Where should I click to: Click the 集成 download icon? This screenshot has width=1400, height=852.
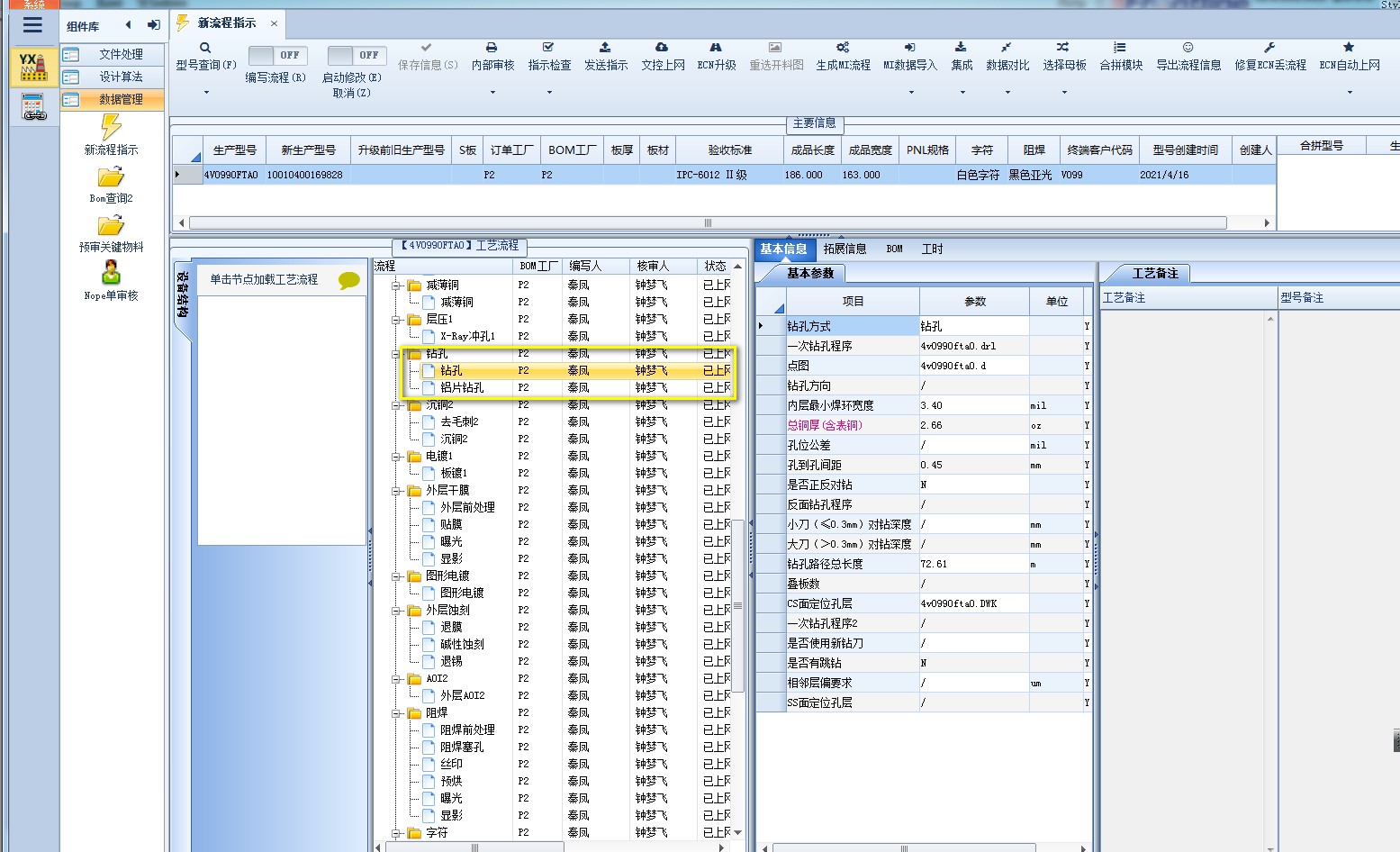tap(961, 48)
